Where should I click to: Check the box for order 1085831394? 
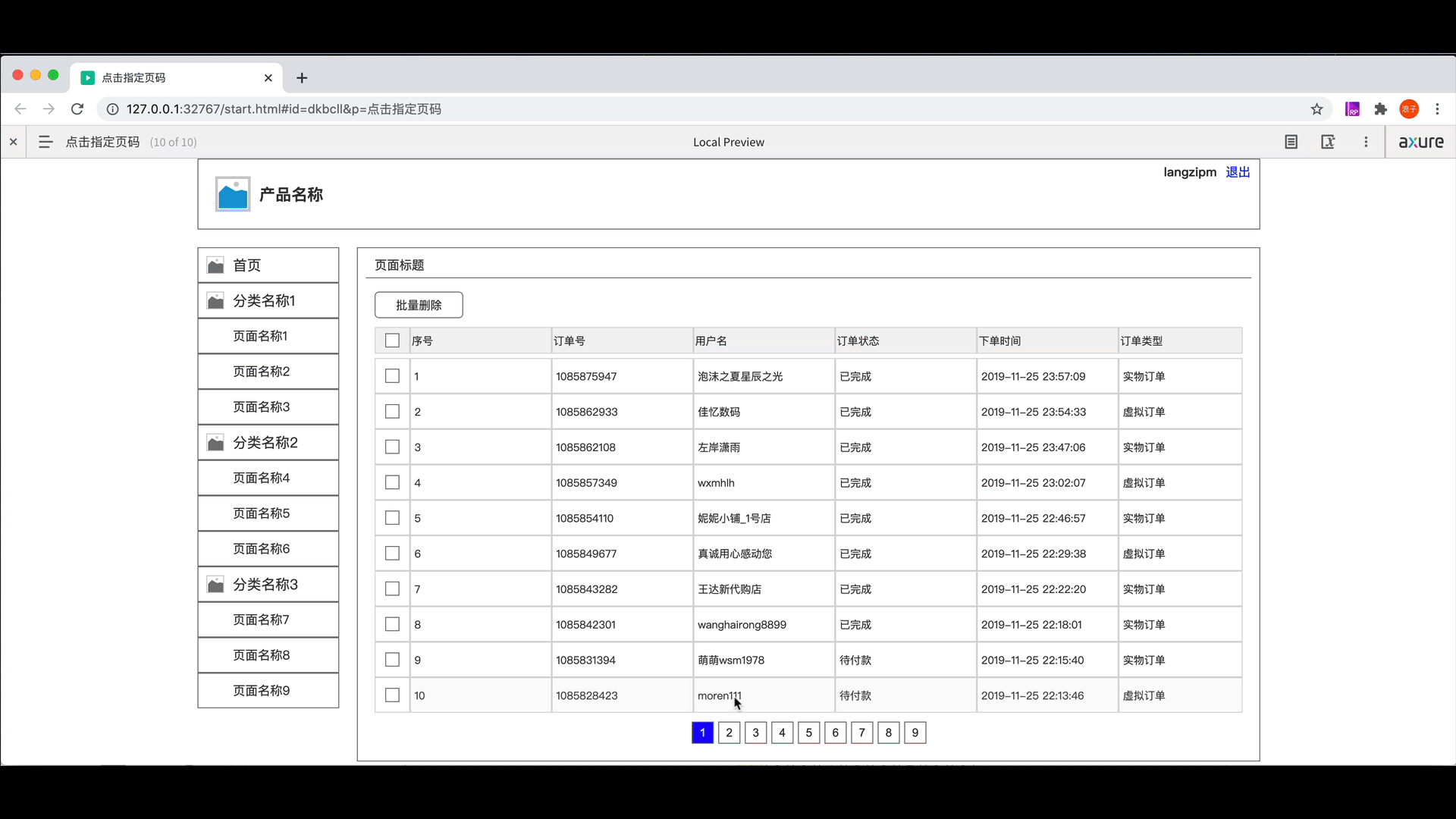(392, 660)
